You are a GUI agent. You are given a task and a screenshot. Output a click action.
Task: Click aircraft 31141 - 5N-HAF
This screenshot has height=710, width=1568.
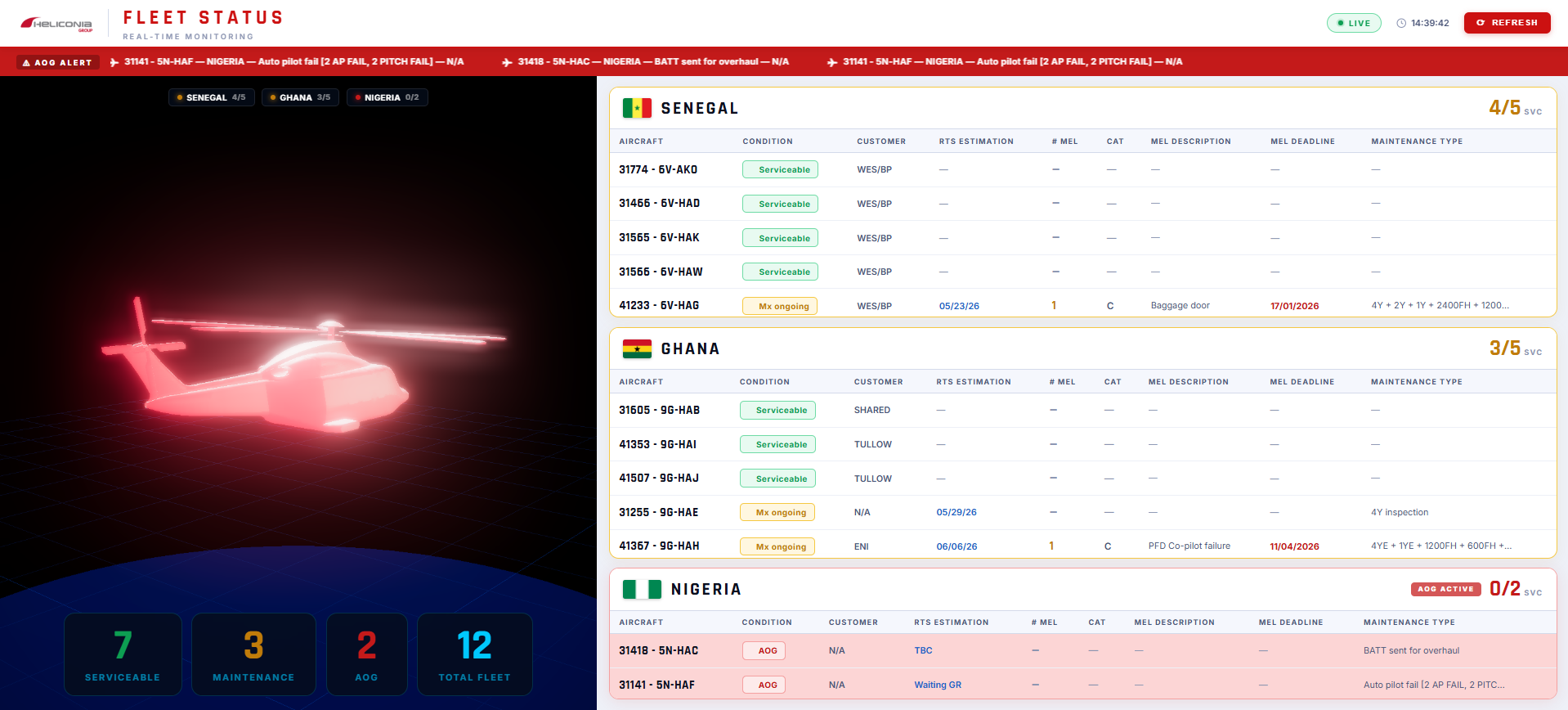coord(656,685)
